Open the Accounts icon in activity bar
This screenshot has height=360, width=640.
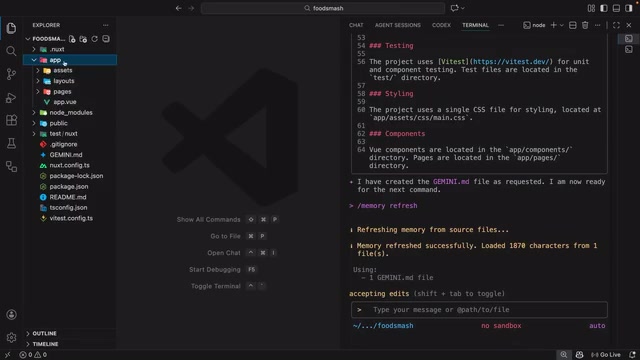[x=11, y=314]
